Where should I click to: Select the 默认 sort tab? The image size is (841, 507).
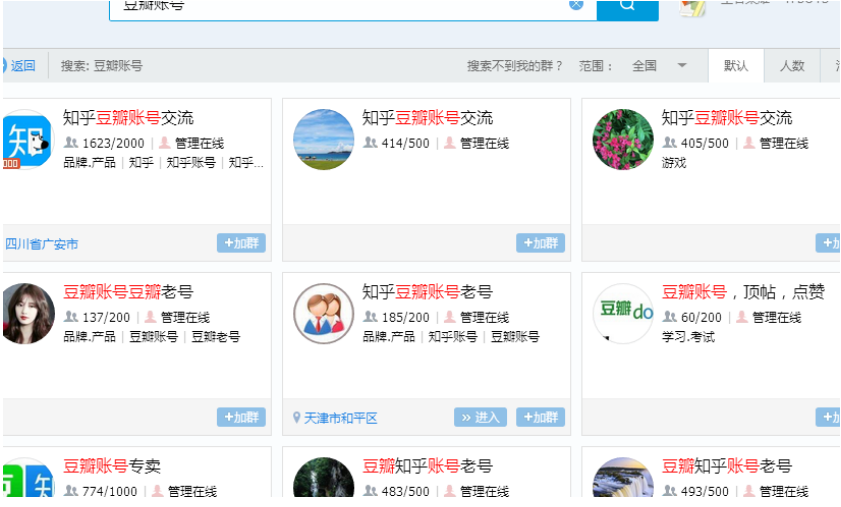pyautogui.click(x=735, y=66)
